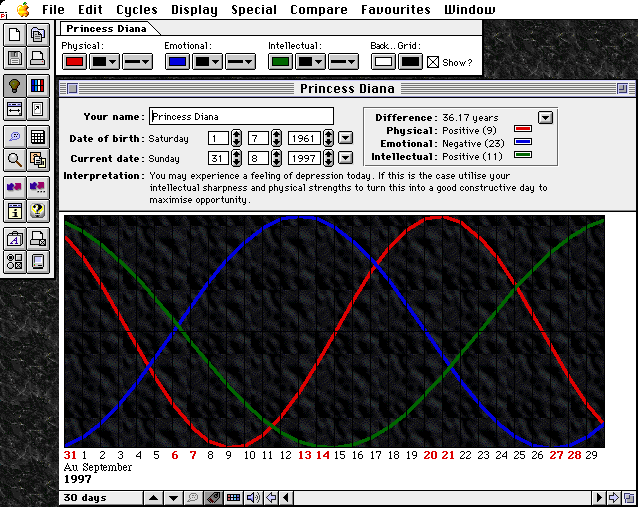
Task: Click the calendar grid icon in the palette
Action: pyautogui.click(x=38, y=137)
